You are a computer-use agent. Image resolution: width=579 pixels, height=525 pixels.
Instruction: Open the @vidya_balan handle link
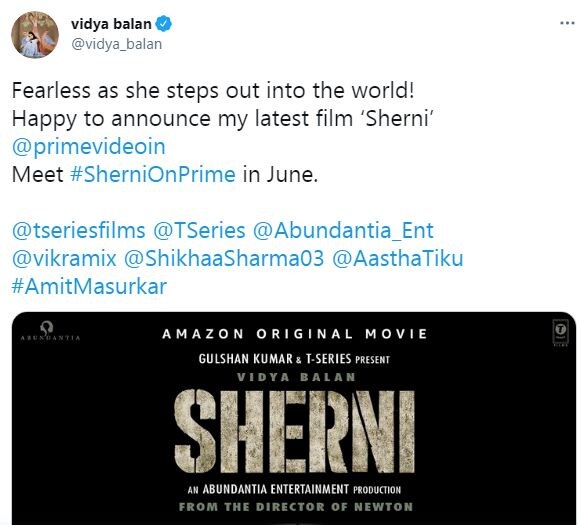coord(116,44)
